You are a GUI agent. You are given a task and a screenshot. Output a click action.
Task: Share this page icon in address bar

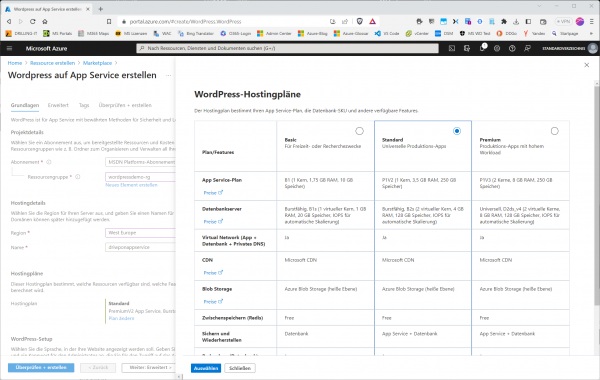(x=345, y=21)
